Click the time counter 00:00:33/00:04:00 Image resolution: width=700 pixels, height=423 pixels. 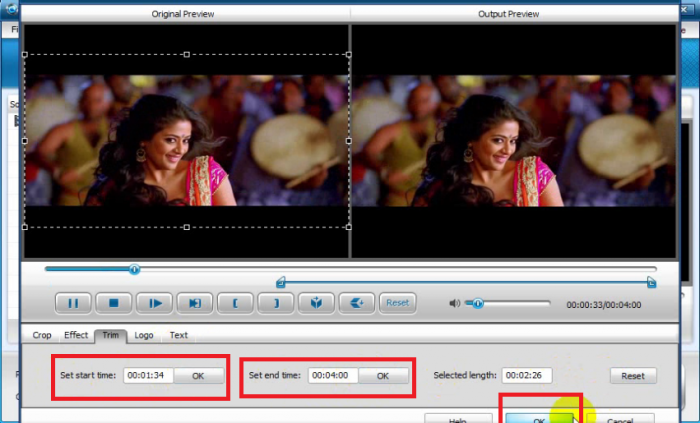pos(604,305)
